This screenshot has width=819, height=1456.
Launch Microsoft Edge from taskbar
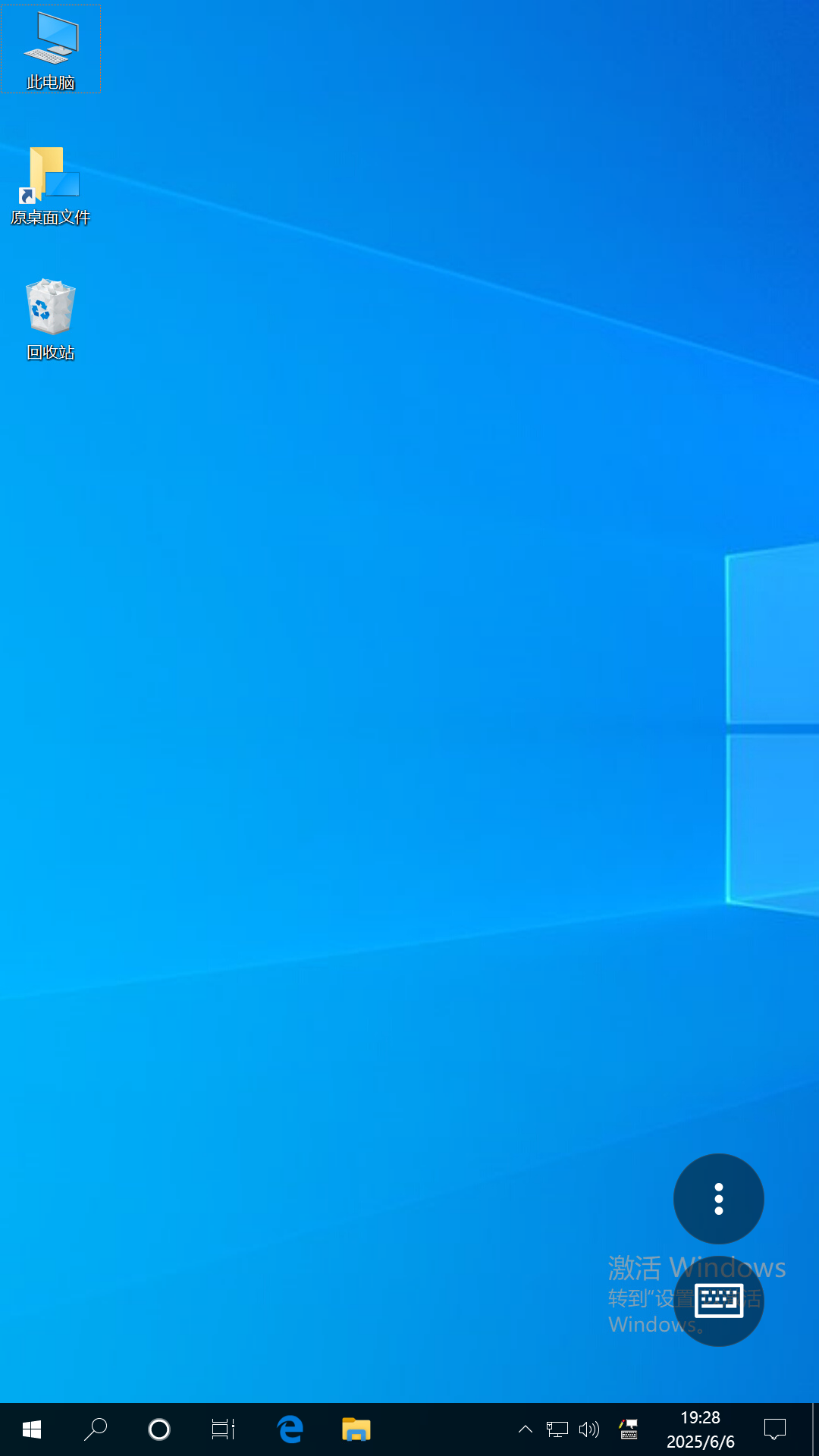290,1429
